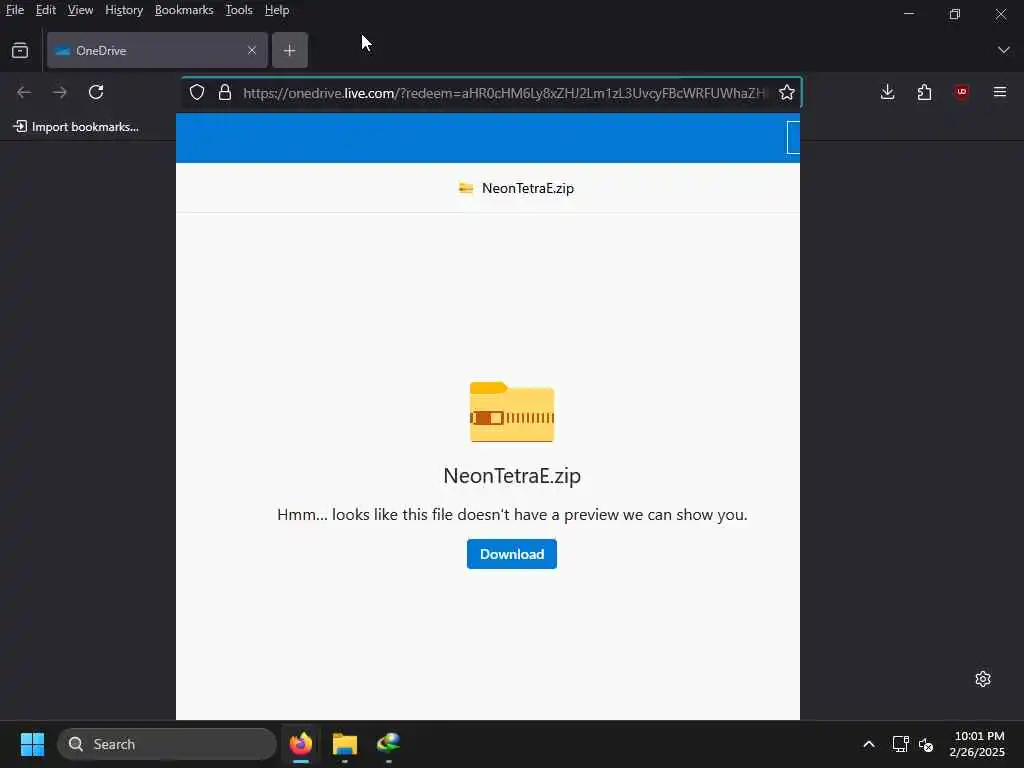Close the OneDrive tab

(x=251, y=50)
